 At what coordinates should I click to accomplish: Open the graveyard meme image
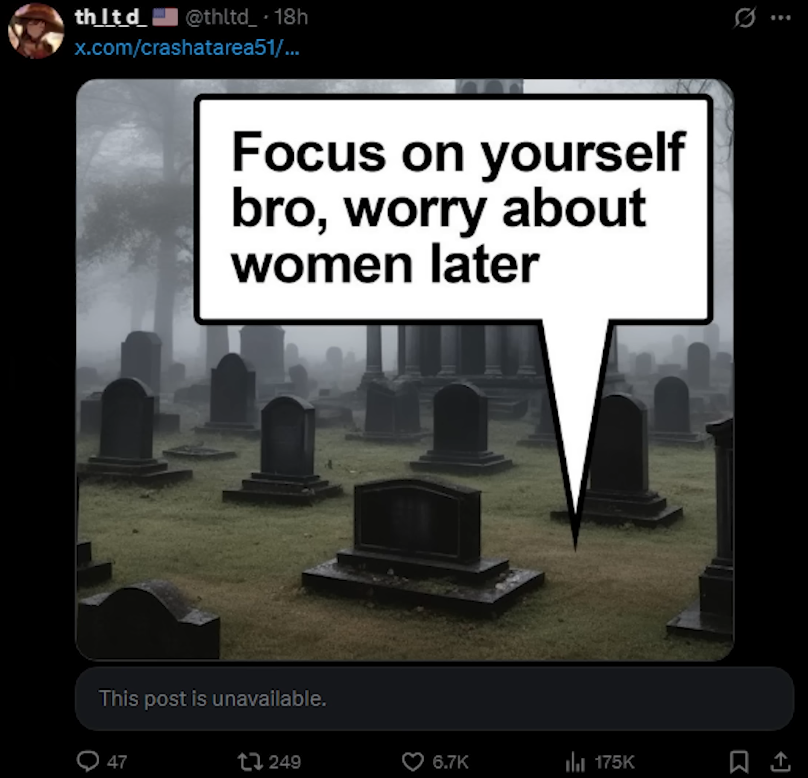405,369
